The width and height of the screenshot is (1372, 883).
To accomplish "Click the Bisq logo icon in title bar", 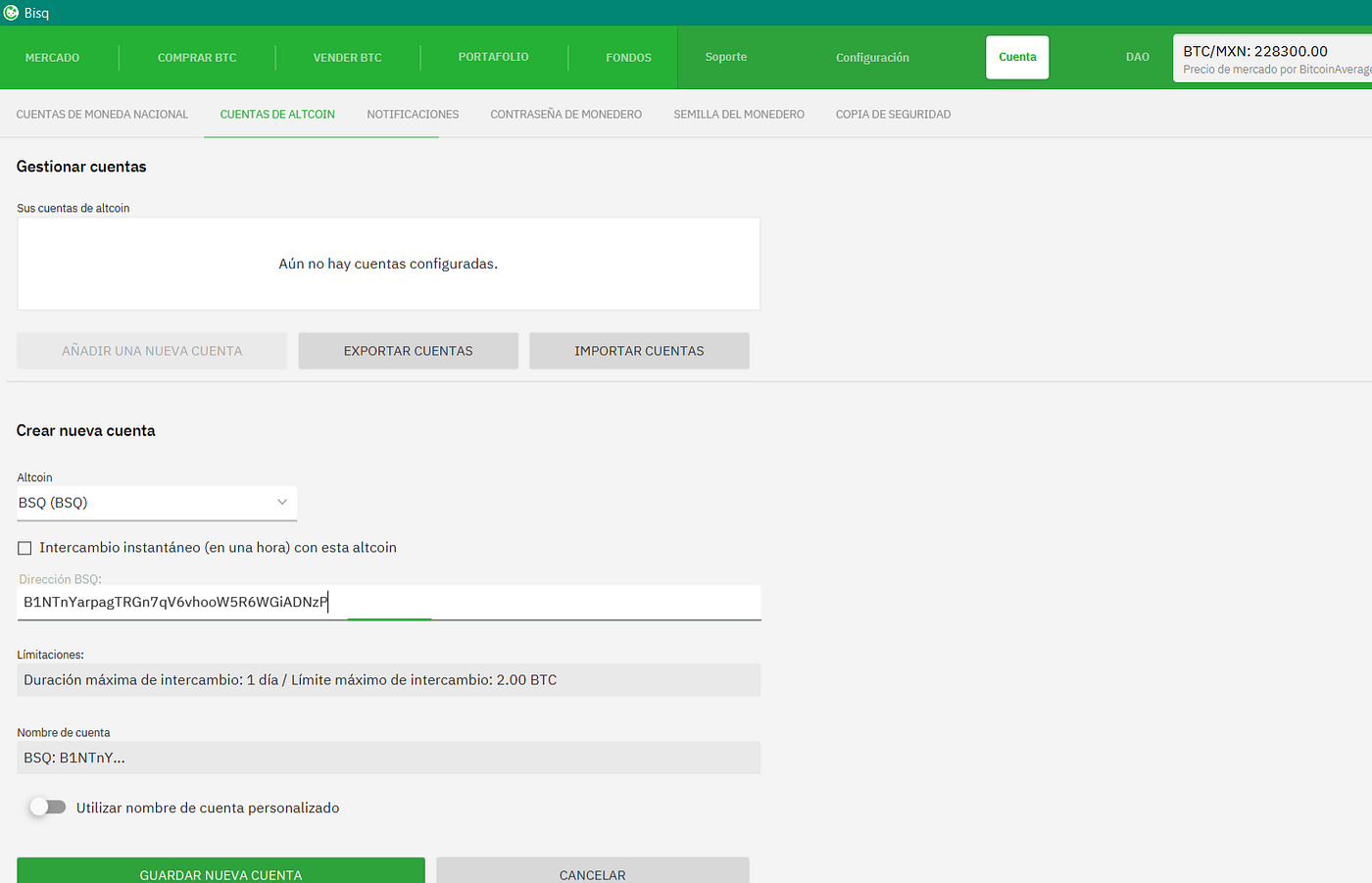I will (12, 13).
